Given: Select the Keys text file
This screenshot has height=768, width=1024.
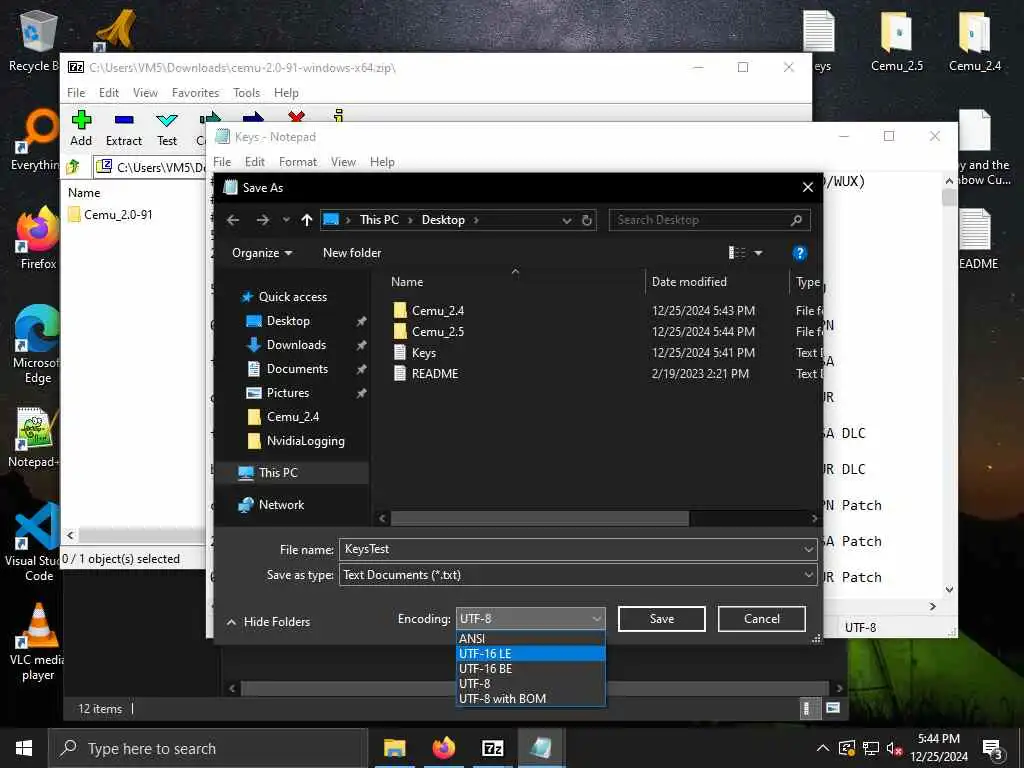Looking at the screenshot, I should (423, 353).
